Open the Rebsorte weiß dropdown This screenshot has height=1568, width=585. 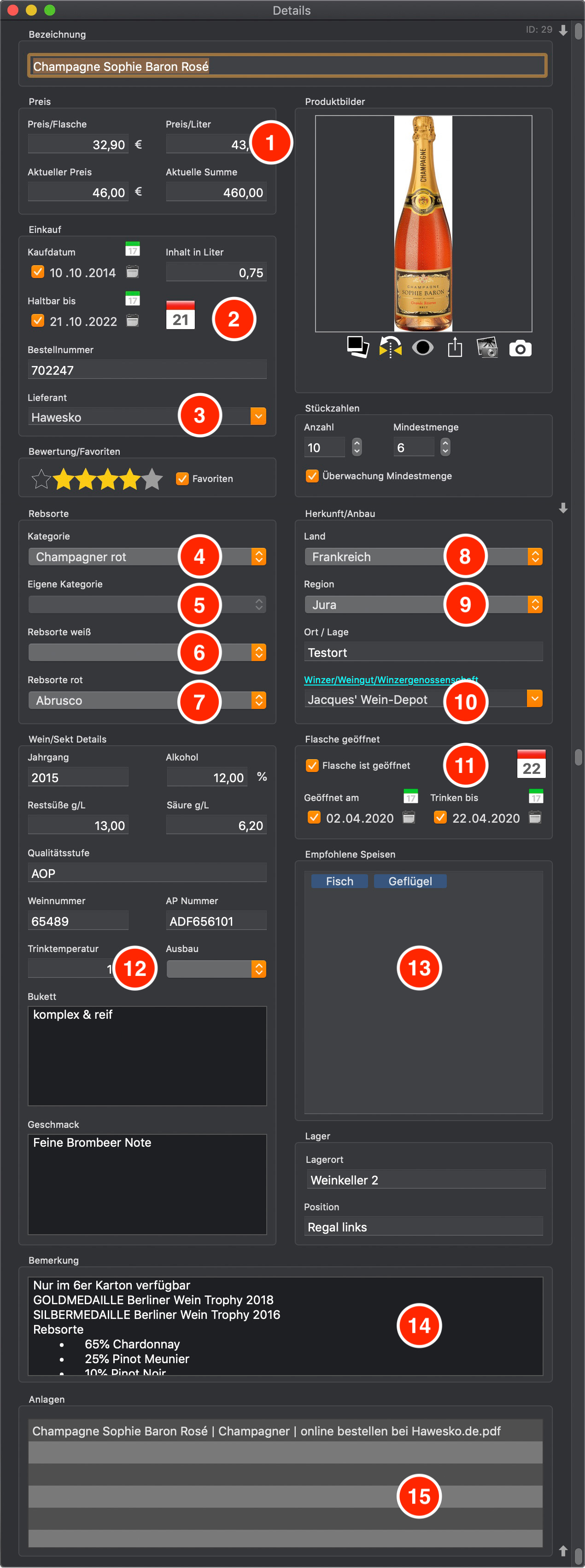point(147,652)
